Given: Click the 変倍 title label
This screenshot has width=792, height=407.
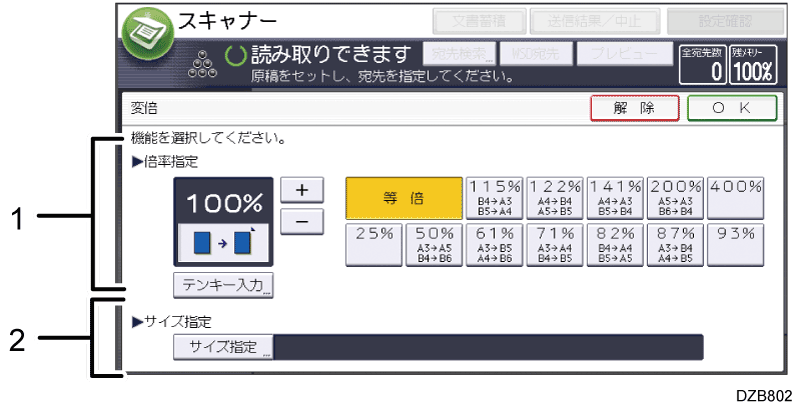Looking at the screenshot, I should (x=144, y=108).
